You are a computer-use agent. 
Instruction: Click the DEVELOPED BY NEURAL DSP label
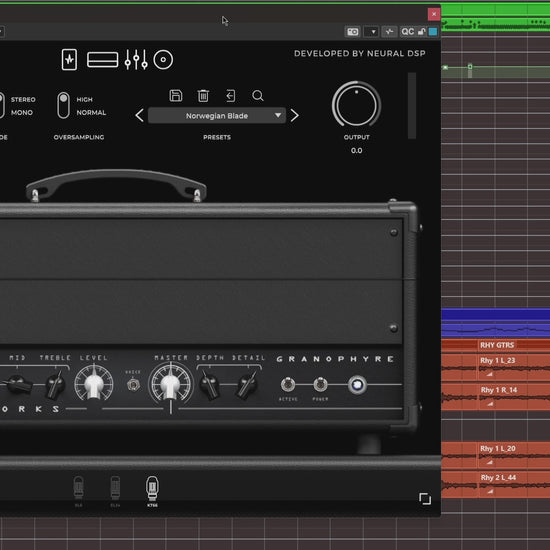coord(360,53)
